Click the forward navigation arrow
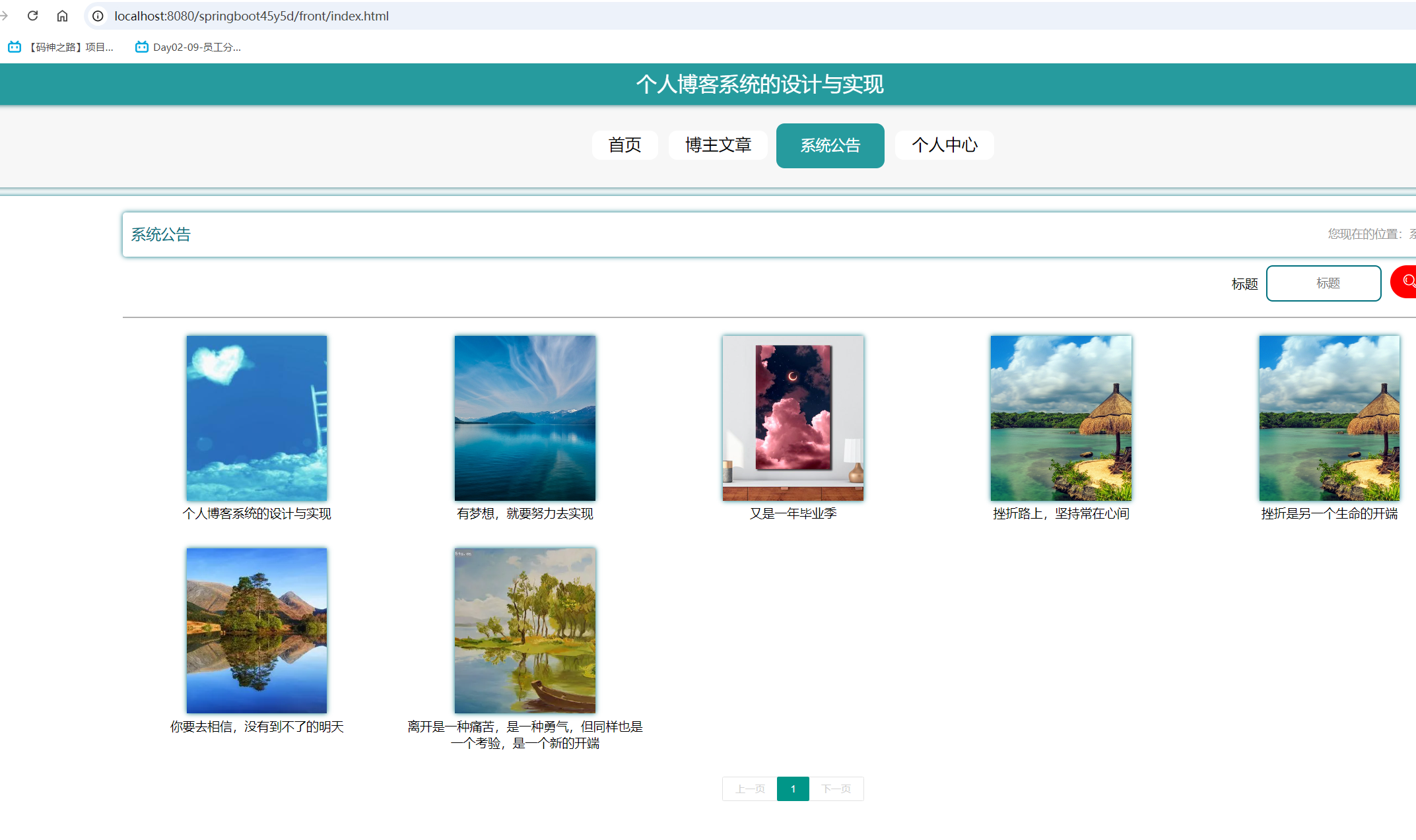The height and width of the screenshot is (840, 1416). pyautogui.click(x=5, y=15)
